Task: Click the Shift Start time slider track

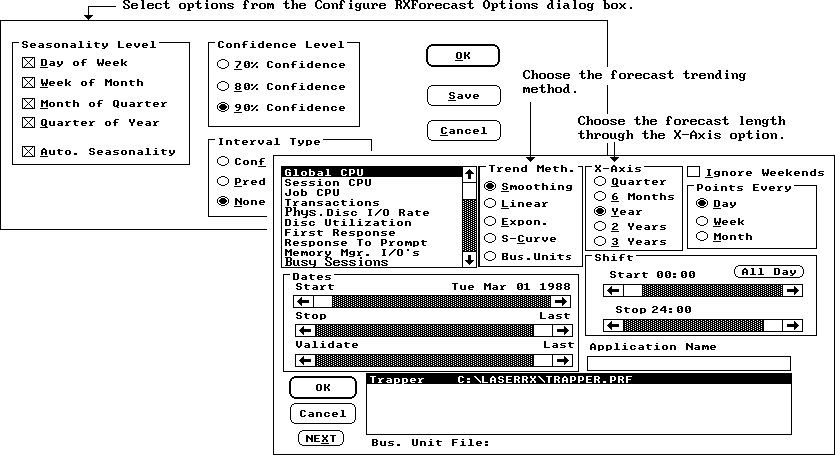Action: click(710, 291)
